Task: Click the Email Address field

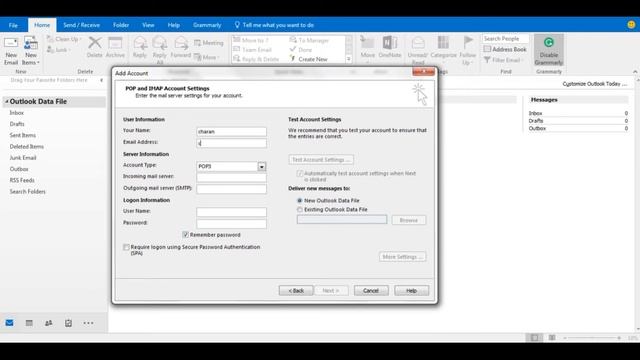Action: (231, 143)
